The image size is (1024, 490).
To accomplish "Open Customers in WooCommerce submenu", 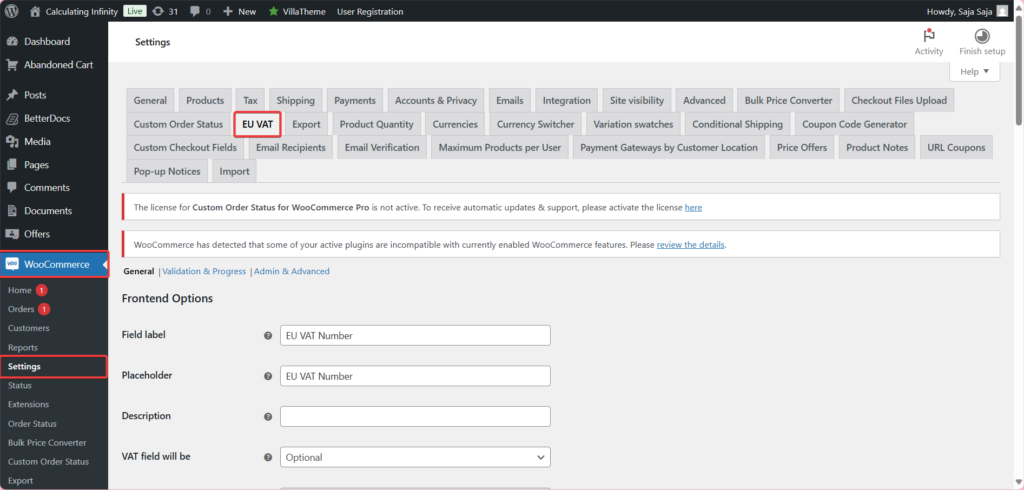I will coord(29,328).
